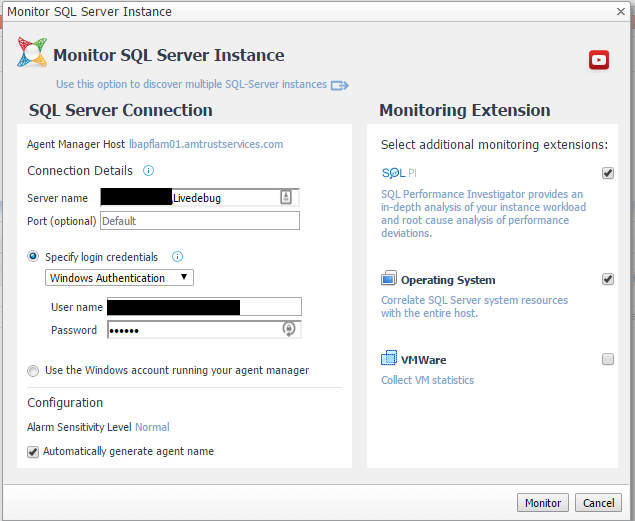635x521 pixels.
Task: Click the password field lock icon
Action: point(288,329)
